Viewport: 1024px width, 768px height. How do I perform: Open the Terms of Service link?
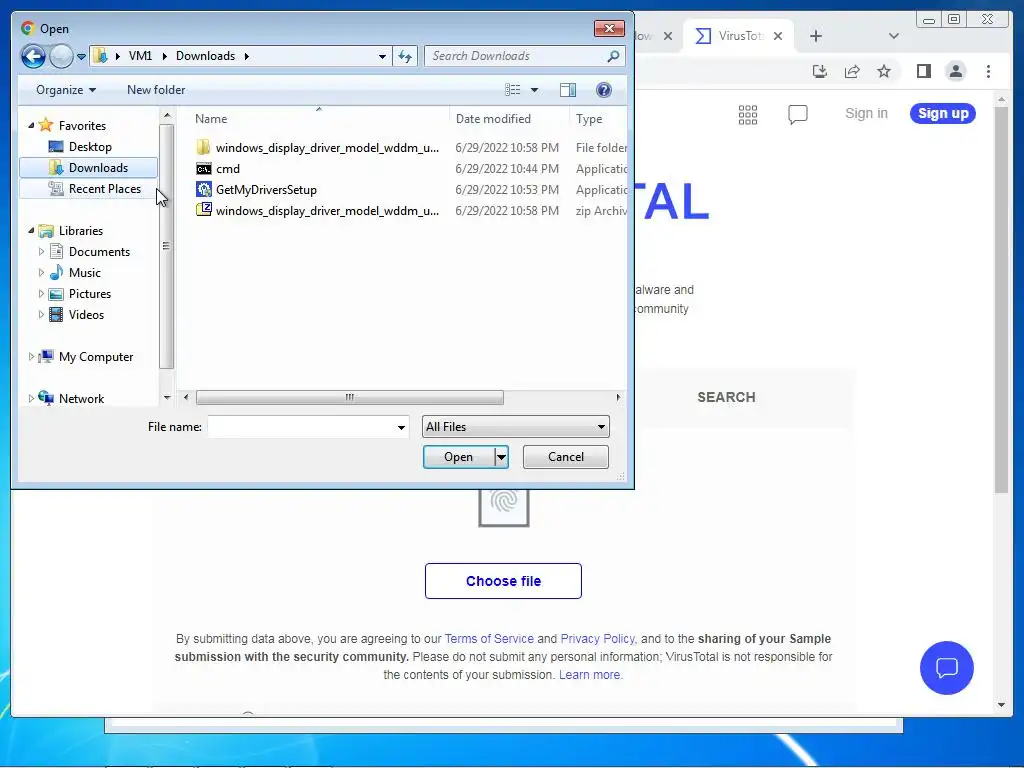point(488,639)
